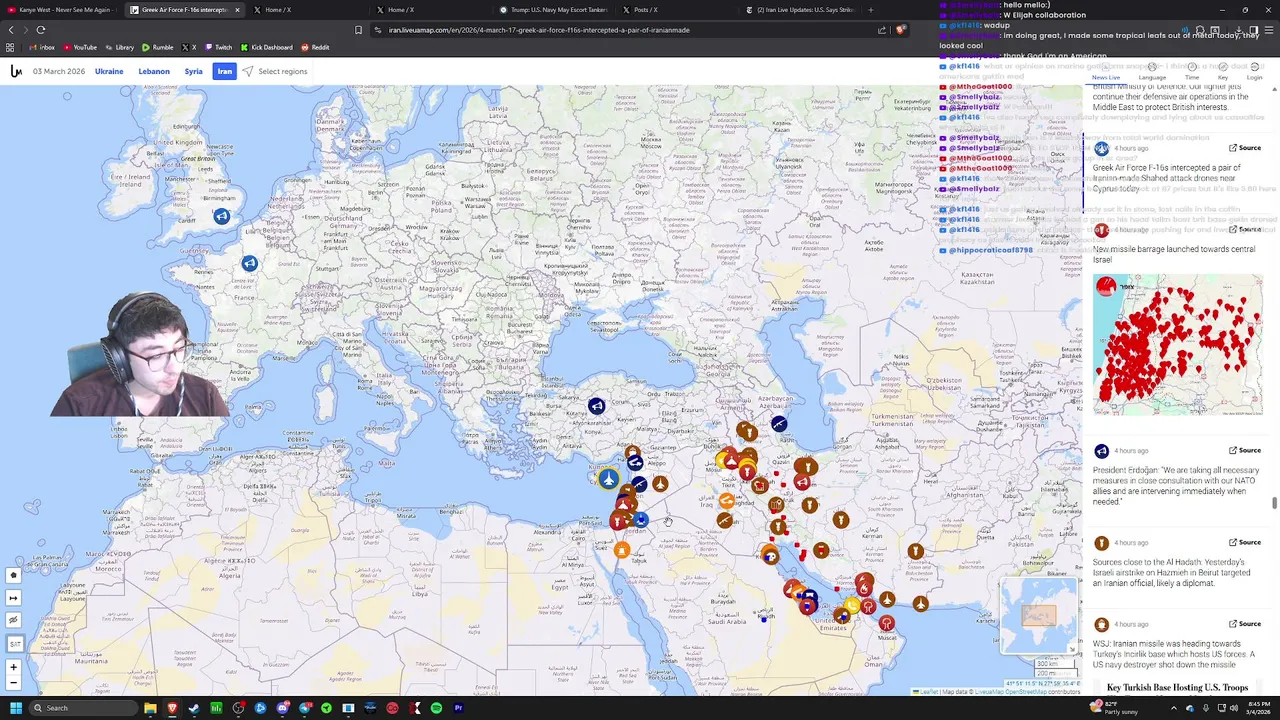
Task: Open the Language selector
Action: pos(1152,72)
